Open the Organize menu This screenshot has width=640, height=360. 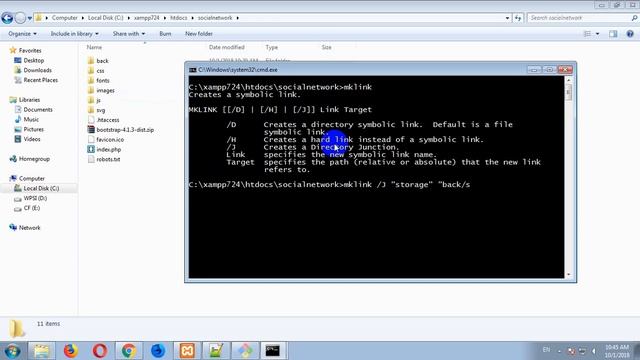pyautogui.click(x=22, y=33)
